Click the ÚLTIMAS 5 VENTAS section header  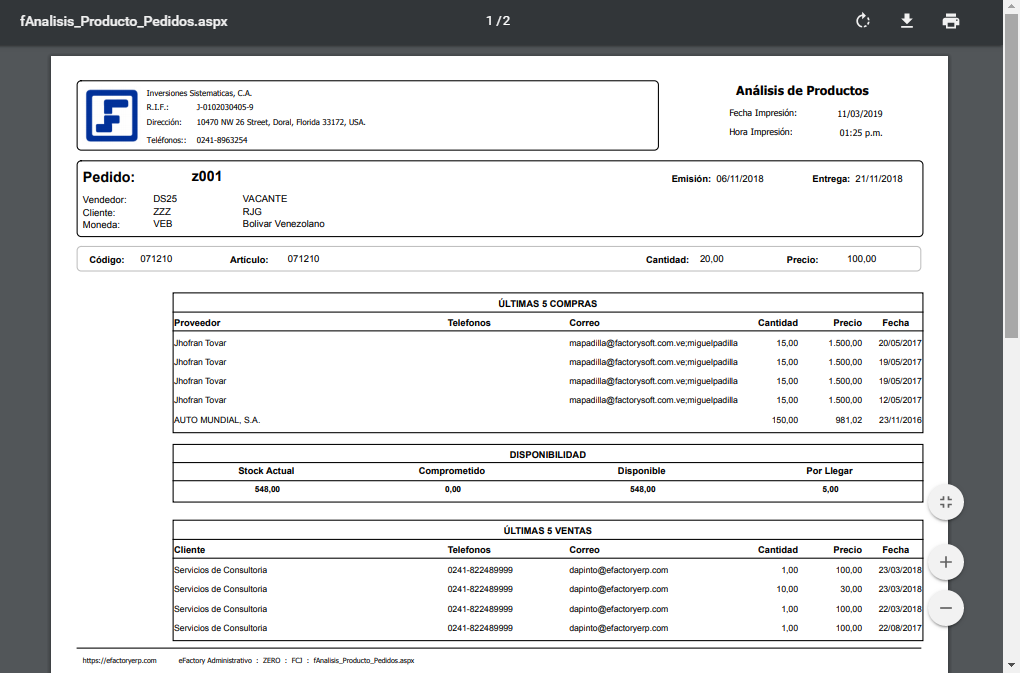click(x=547, y=531)
